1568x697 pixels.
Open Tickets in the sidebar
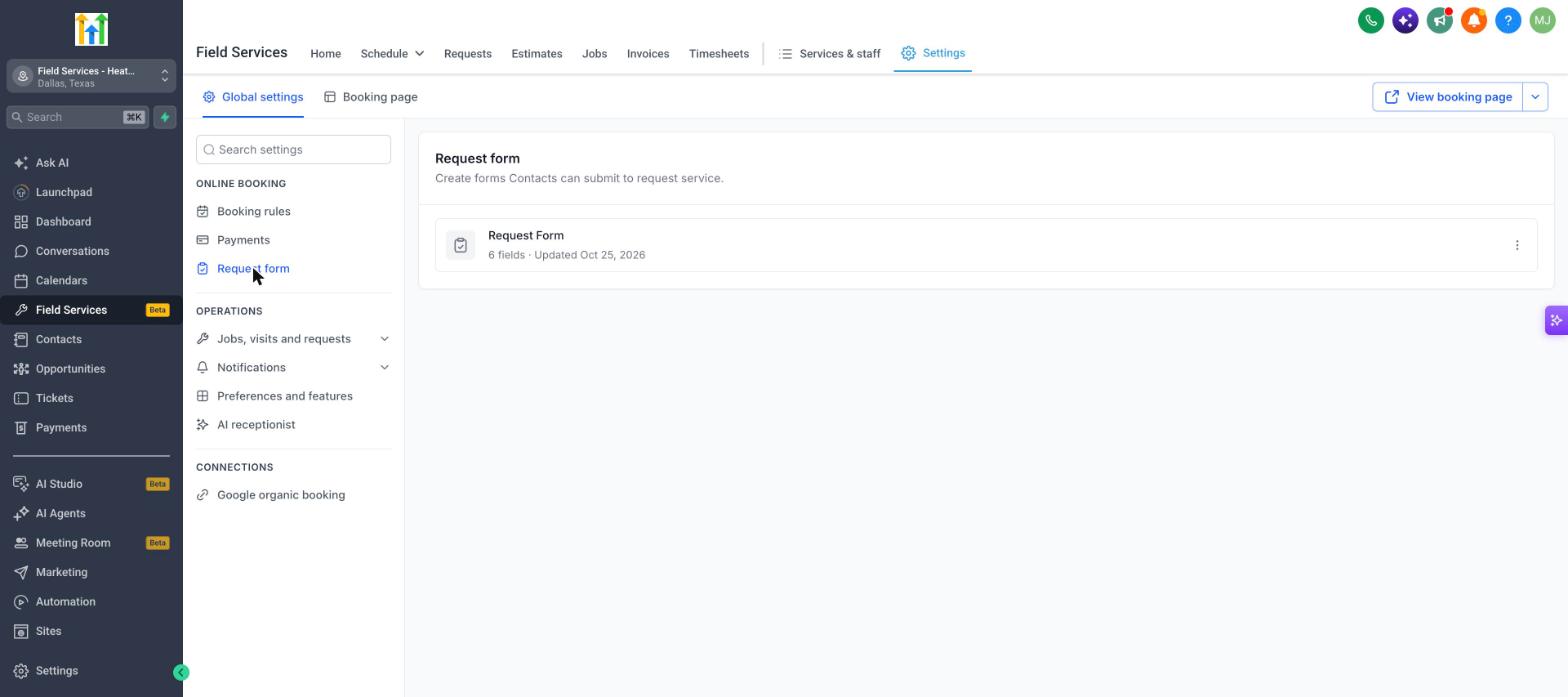pyautogui.click(x=91, y=398)
